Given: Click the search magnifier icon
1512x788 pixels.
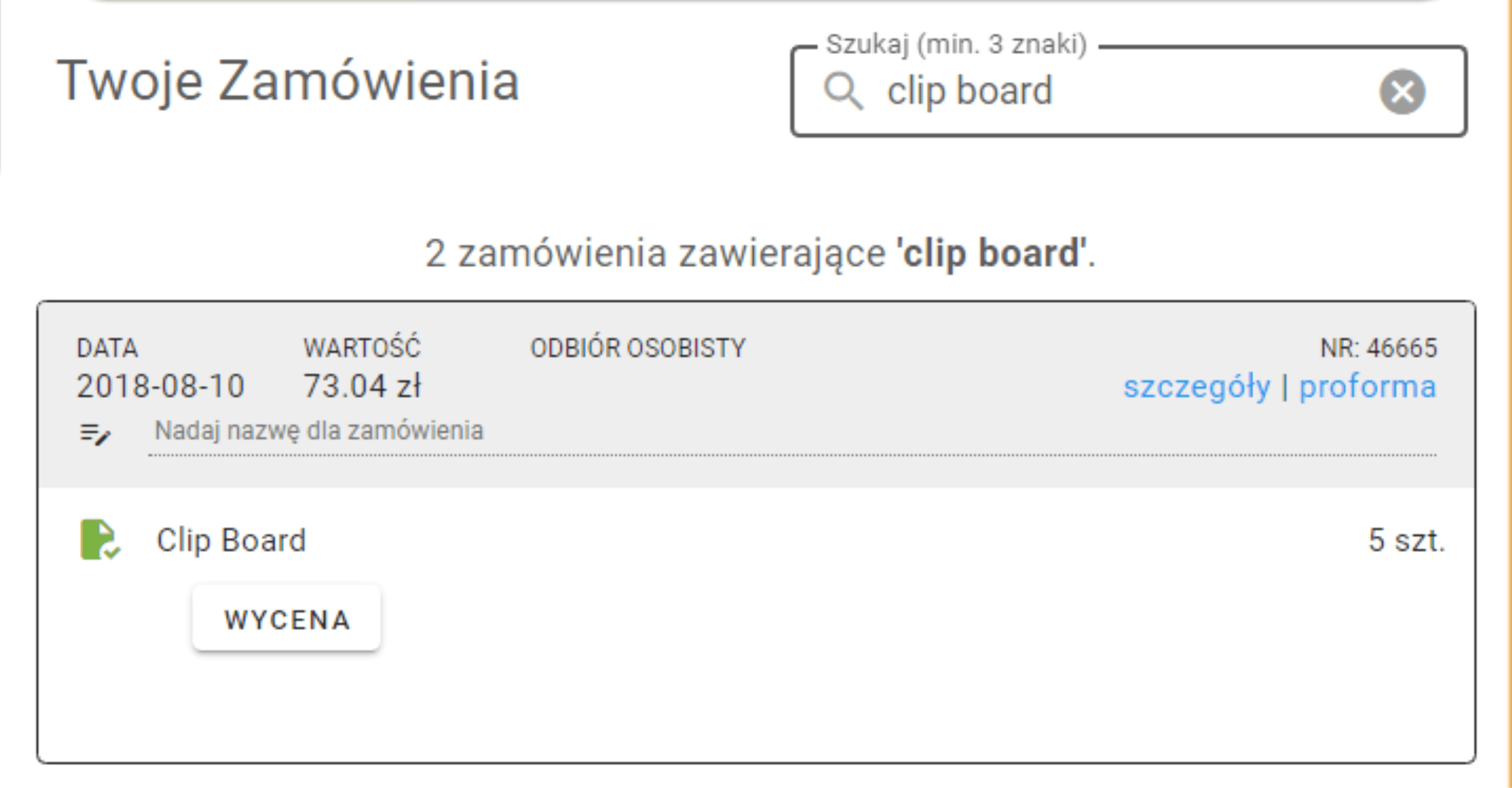Looking at the screenshot, I should pos(843,90).
